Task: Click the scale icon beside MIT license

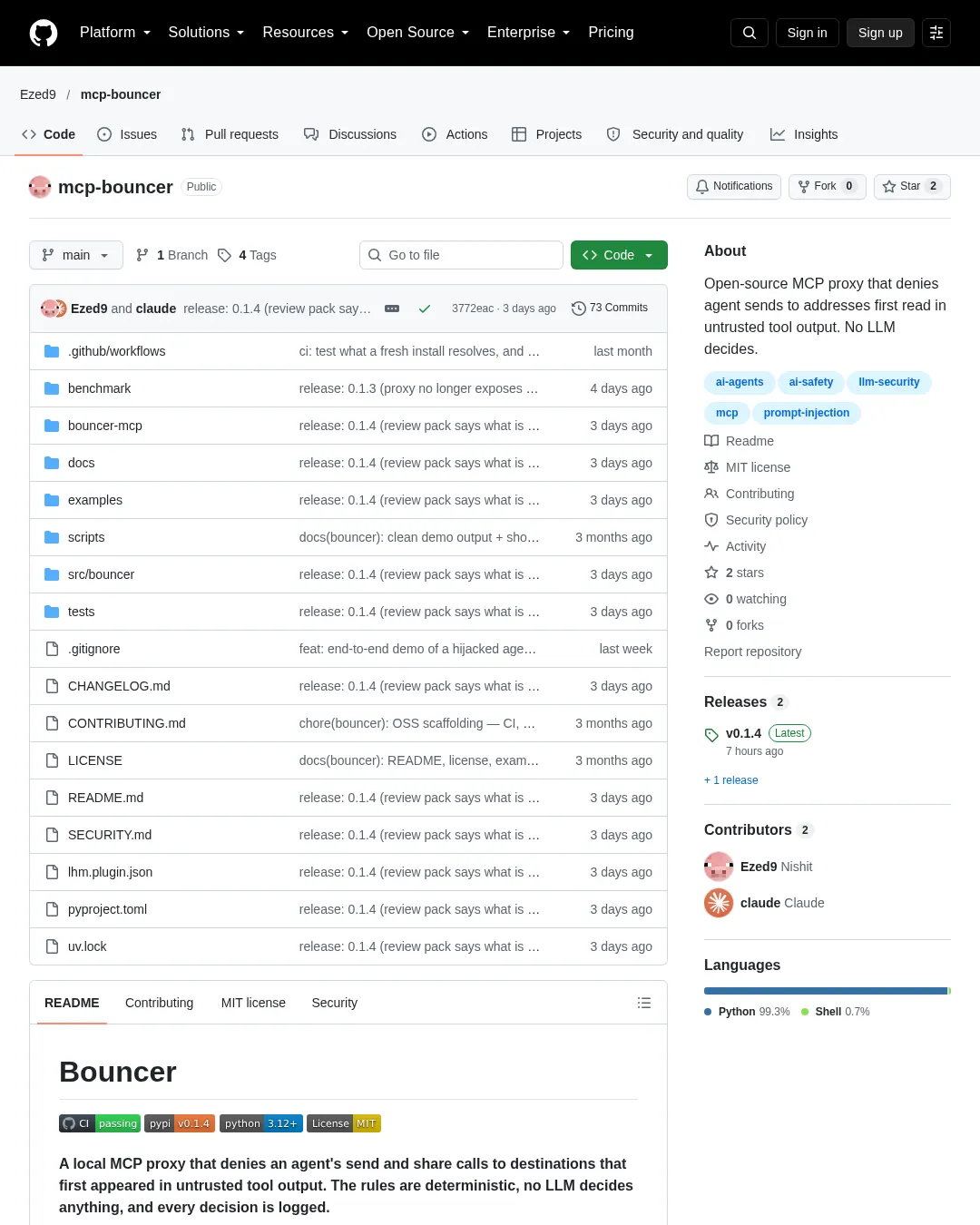Action: point(711,467)
